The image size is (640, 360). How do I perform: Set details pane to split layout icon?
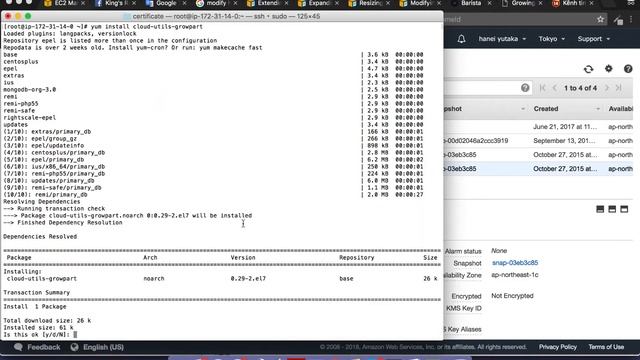pos(612,209)
